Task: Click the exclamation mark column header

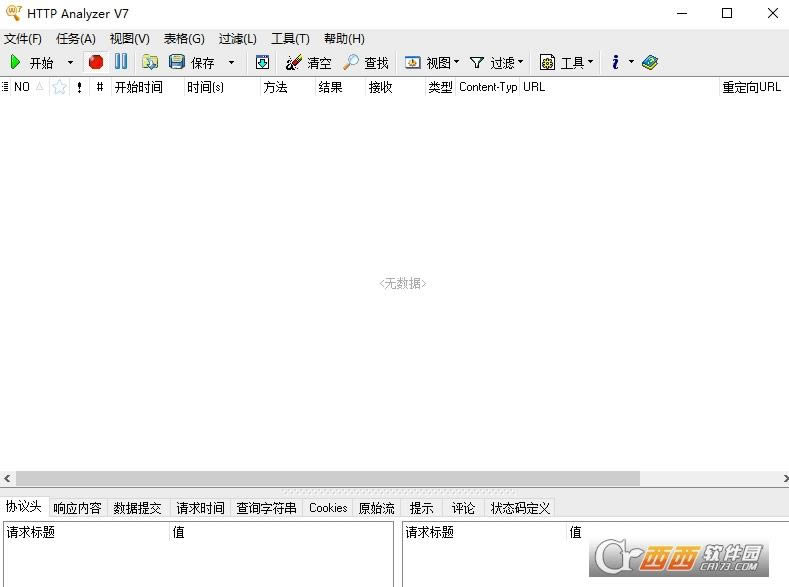Action: click(x=79, y=87)
